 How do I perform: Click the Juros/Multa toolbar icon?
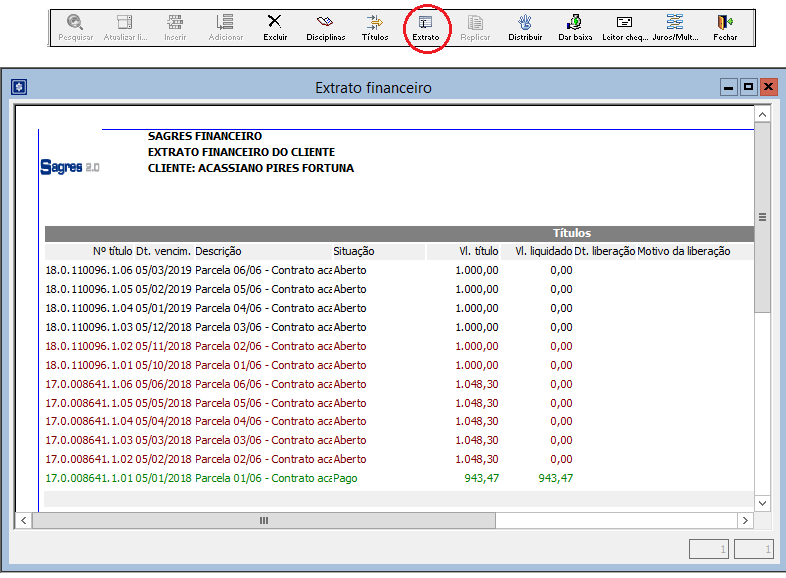[x=675, y=26]
